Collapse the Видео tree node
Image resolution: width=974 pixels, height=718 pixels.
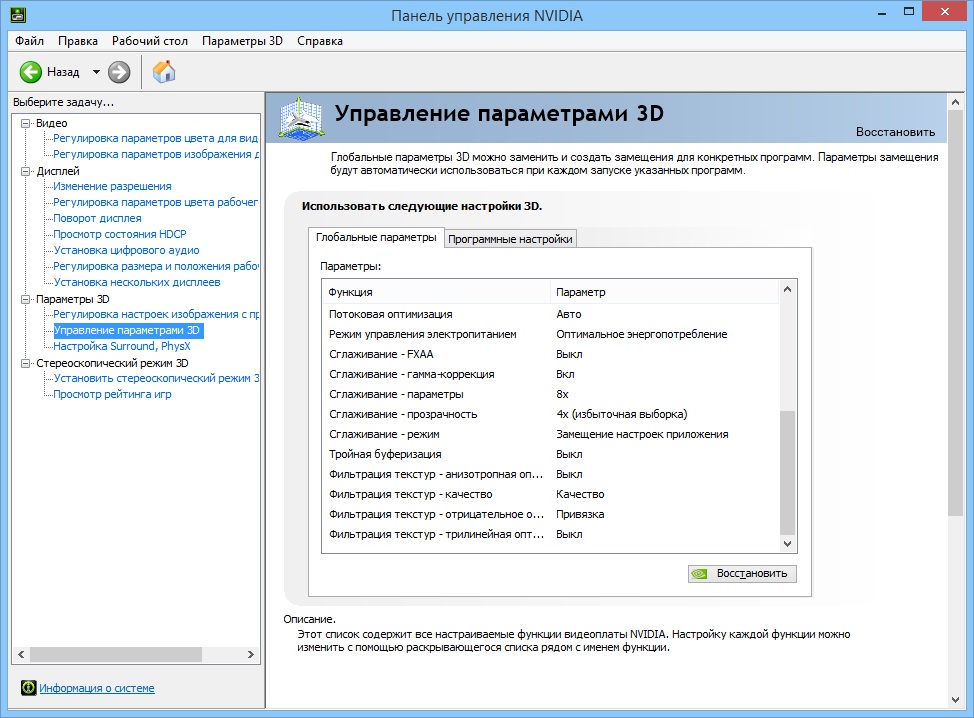coord(25,123)
